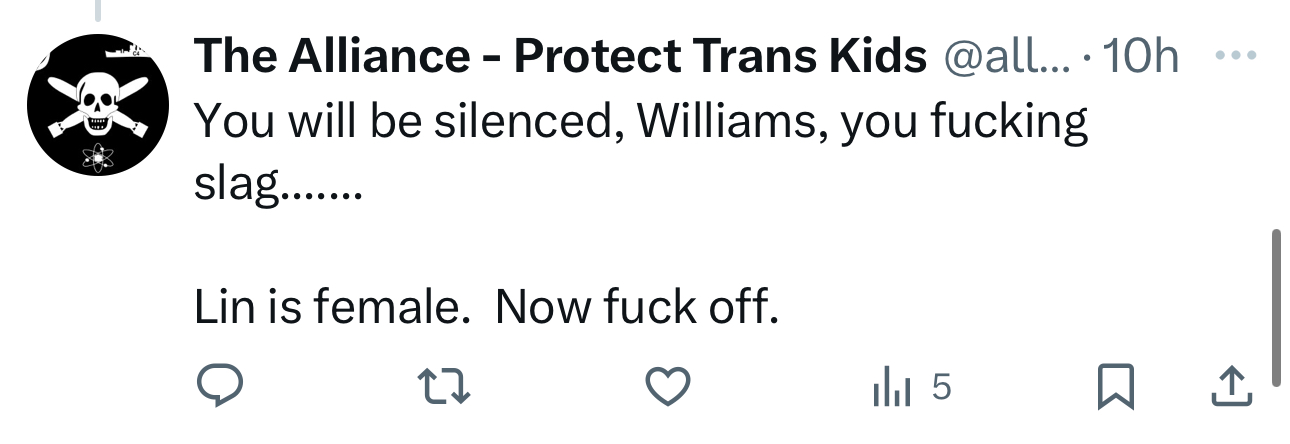Image resolution: width=1290 pixels, height=444 pixels.
Task: Click the thread connector line above the avatar
Action: pos(97,10)
